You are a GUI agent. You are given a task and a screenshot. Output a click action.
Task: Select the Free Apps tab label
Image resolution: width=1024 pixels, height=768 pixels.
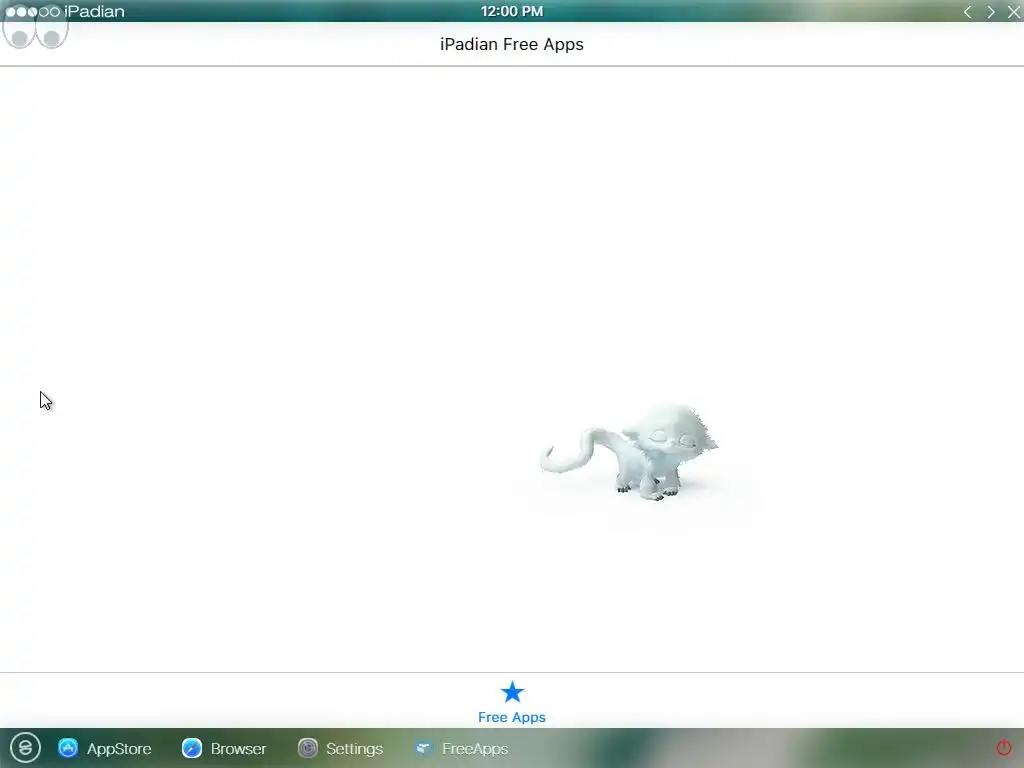pos(512,717)
